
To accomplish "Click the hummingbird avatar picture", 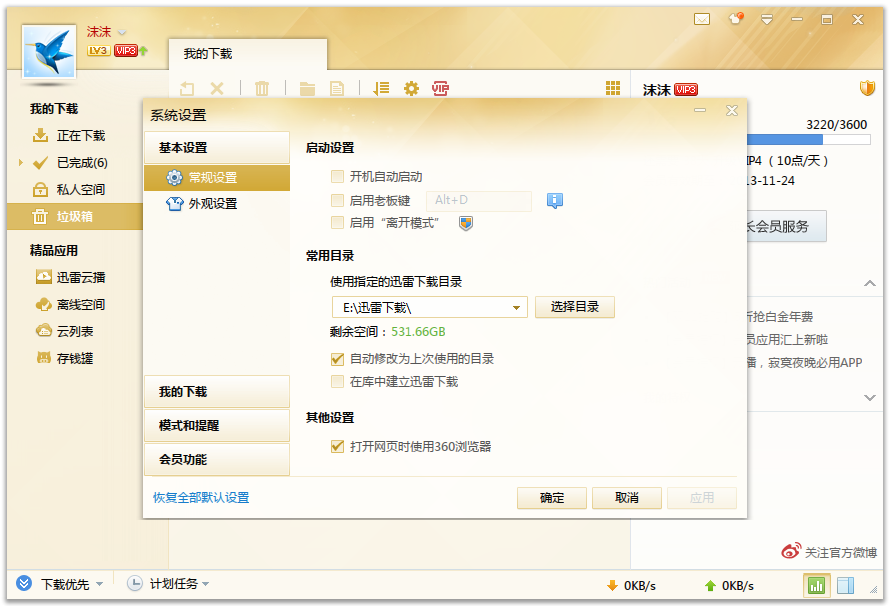I will (x=49, y=52).
